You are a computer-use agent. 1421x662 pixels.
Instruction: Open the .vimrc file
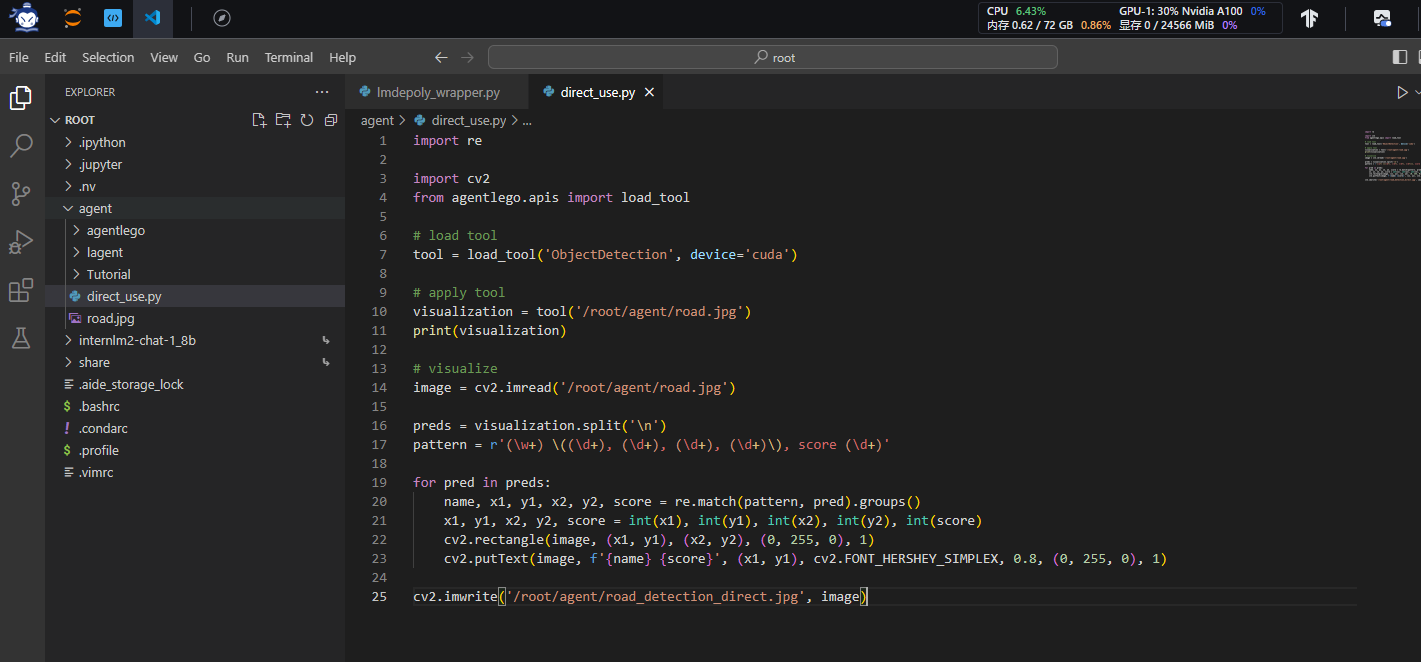click(x=195, y=472)
